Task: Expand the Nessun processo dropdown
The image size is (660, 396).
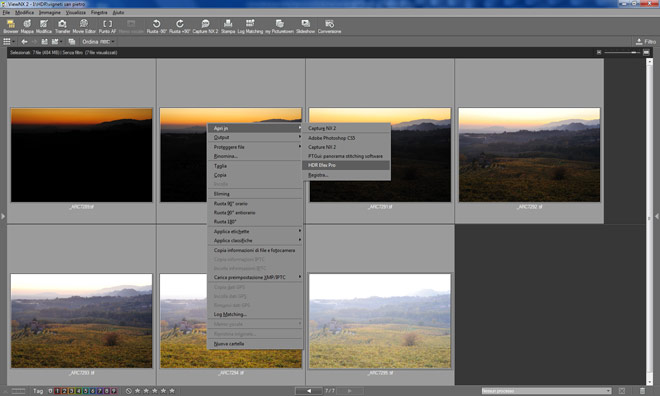Action: pyautogui.click(x=546, y=391)
